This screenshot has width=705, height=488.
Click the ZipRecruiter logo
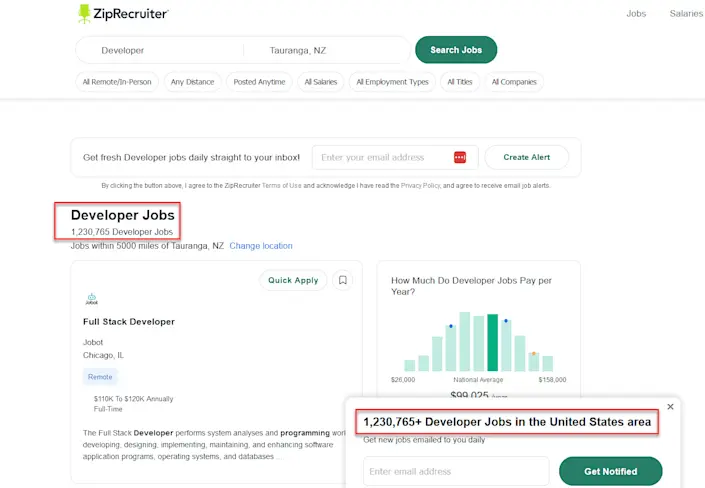click(123, 13)
